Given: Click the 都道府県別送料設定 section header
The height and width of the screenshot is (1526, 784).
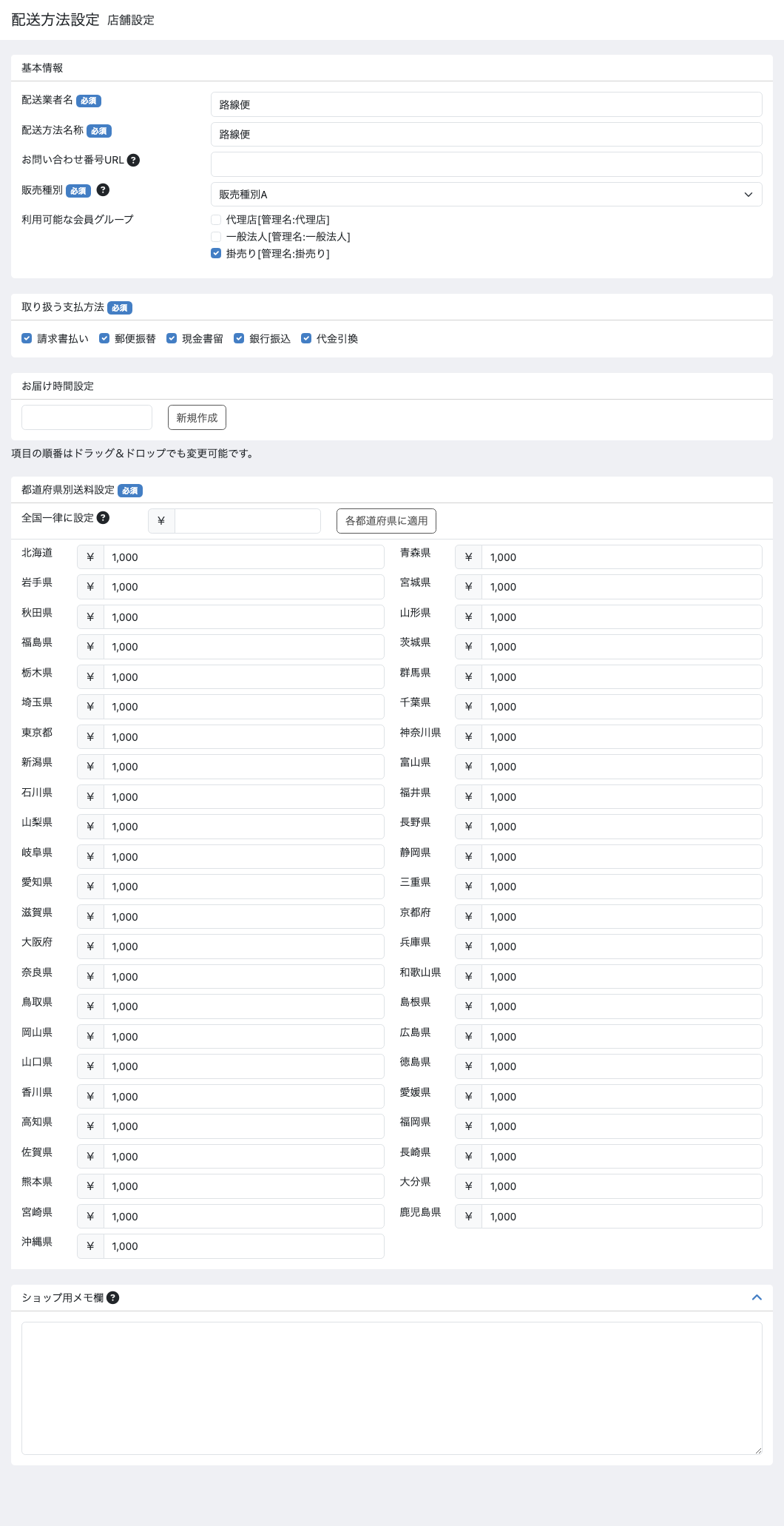Looking at the screenshot, I should pos(68,490).
